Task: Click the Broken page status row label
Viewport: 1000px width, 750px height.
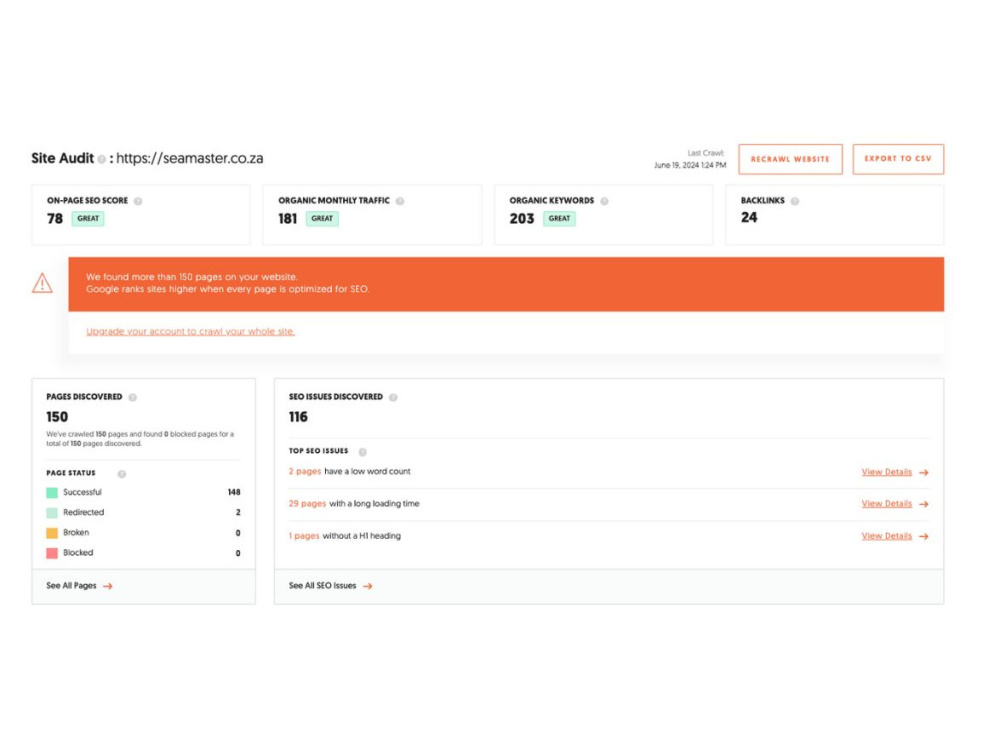Action: click(76, 533)
